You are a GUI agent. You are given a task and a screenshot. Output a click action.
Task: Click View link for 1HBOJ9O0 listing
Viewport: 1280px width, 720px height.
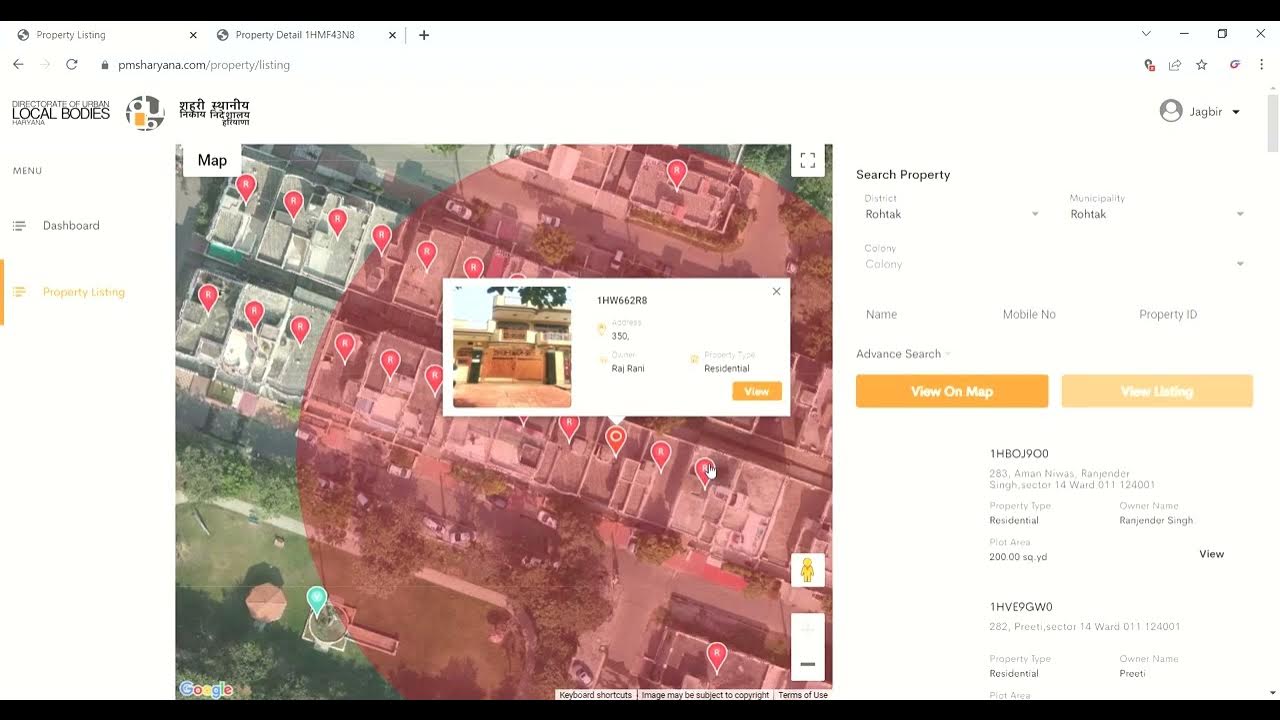tap(1211, 554)
